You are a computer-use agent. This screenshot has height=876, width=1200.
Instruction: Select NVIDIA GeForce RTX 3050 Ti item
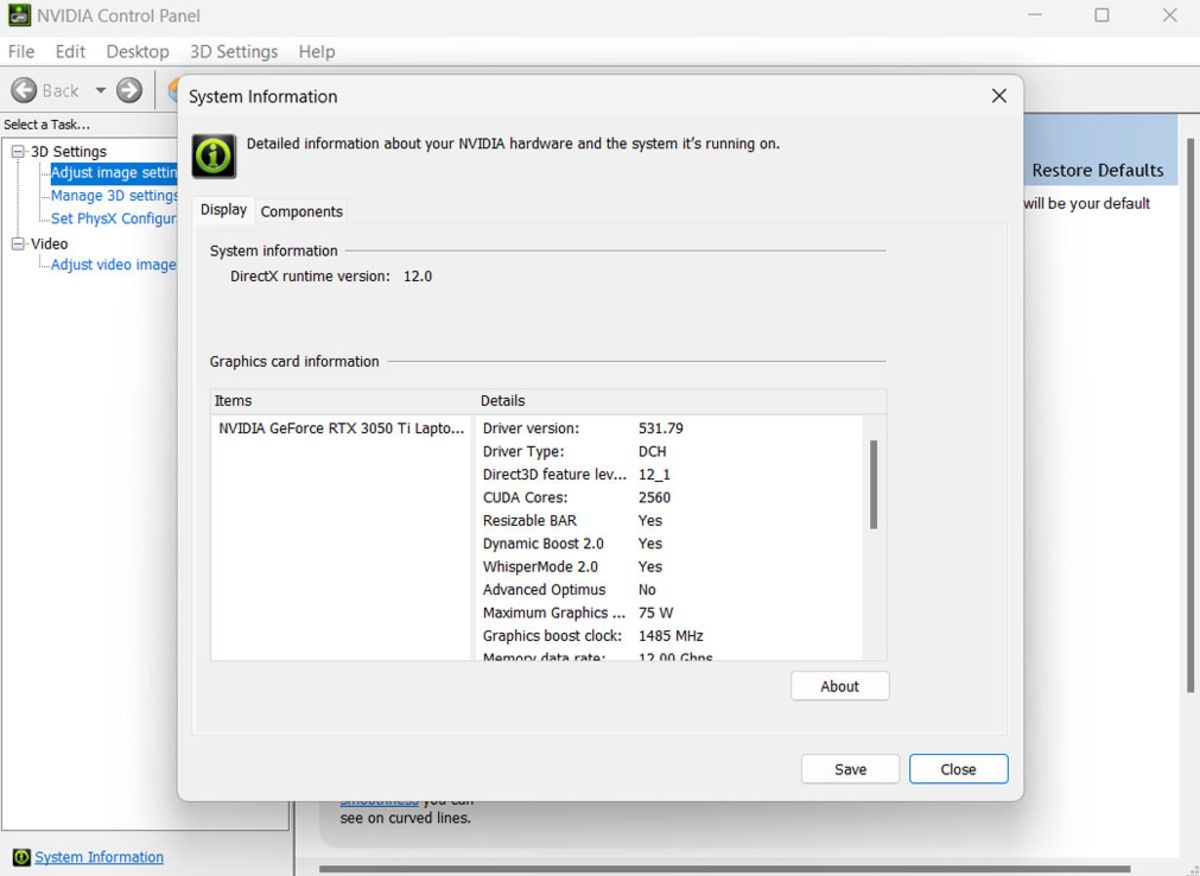[341, 428]
